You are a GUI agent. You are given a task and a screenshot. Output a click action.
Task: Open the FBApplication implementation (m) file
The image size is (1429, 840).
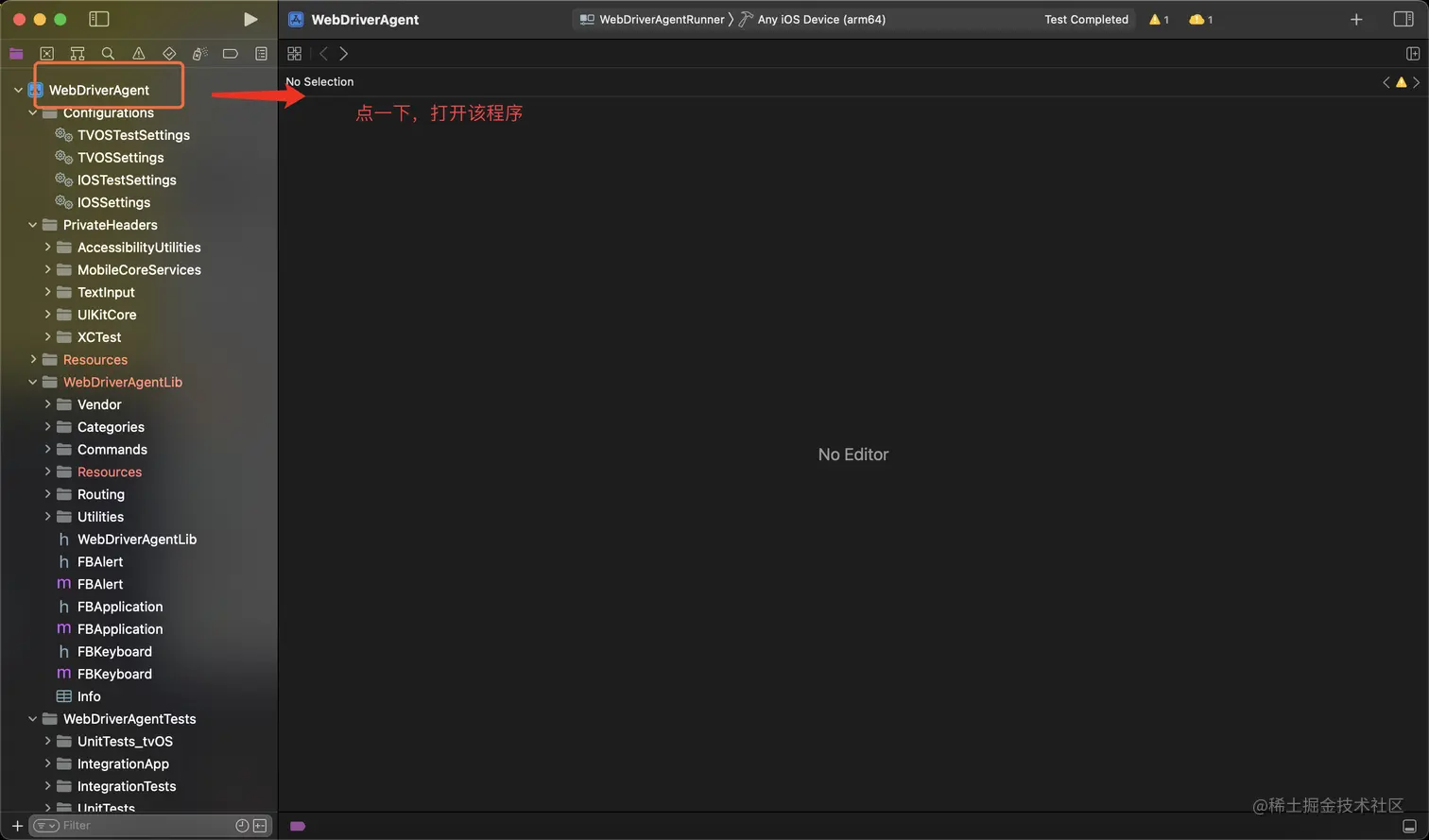click(x=120, y=629)
